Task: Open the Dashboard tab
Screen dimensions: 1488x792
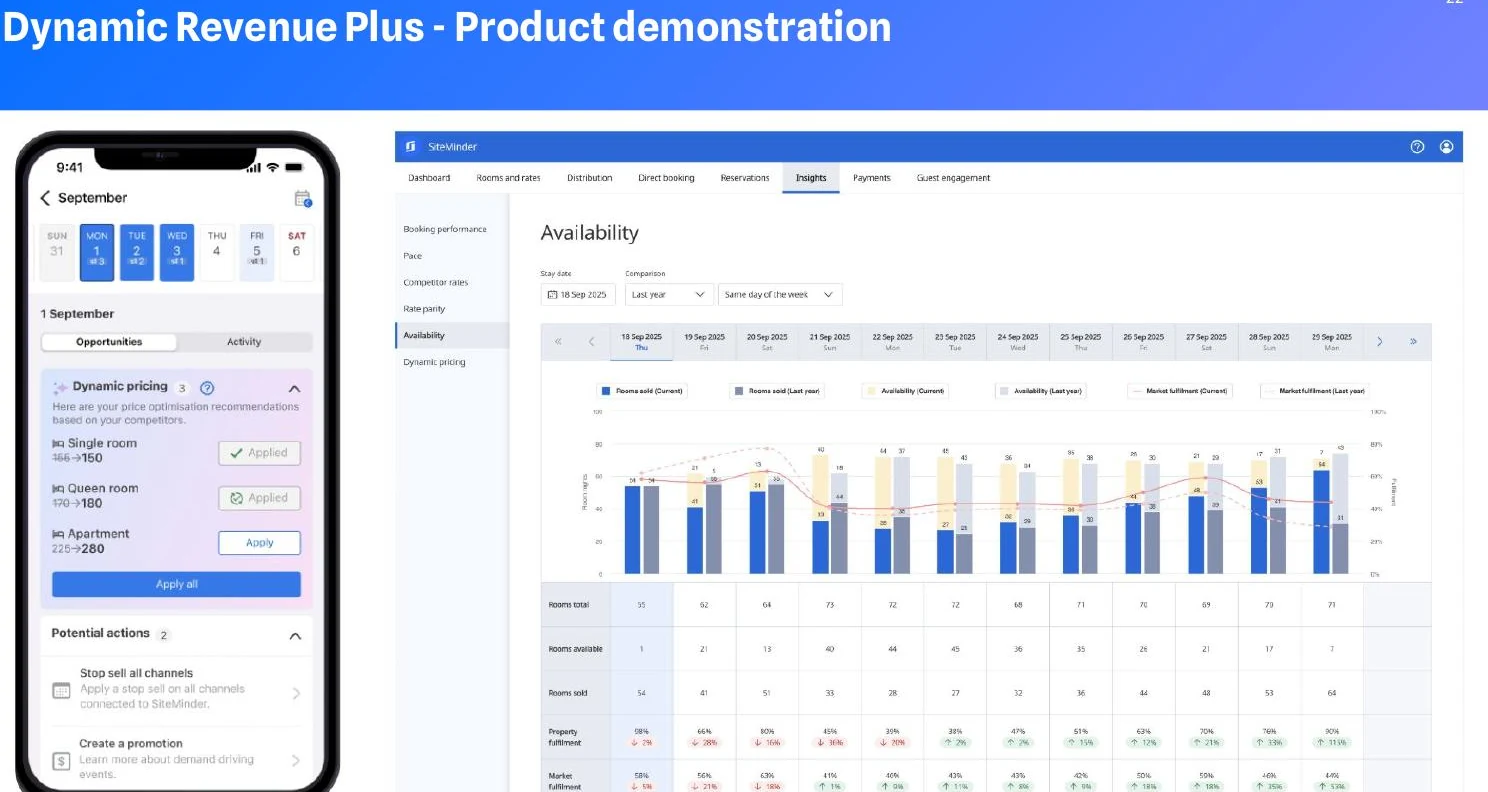Action: [x=429, y=178]
